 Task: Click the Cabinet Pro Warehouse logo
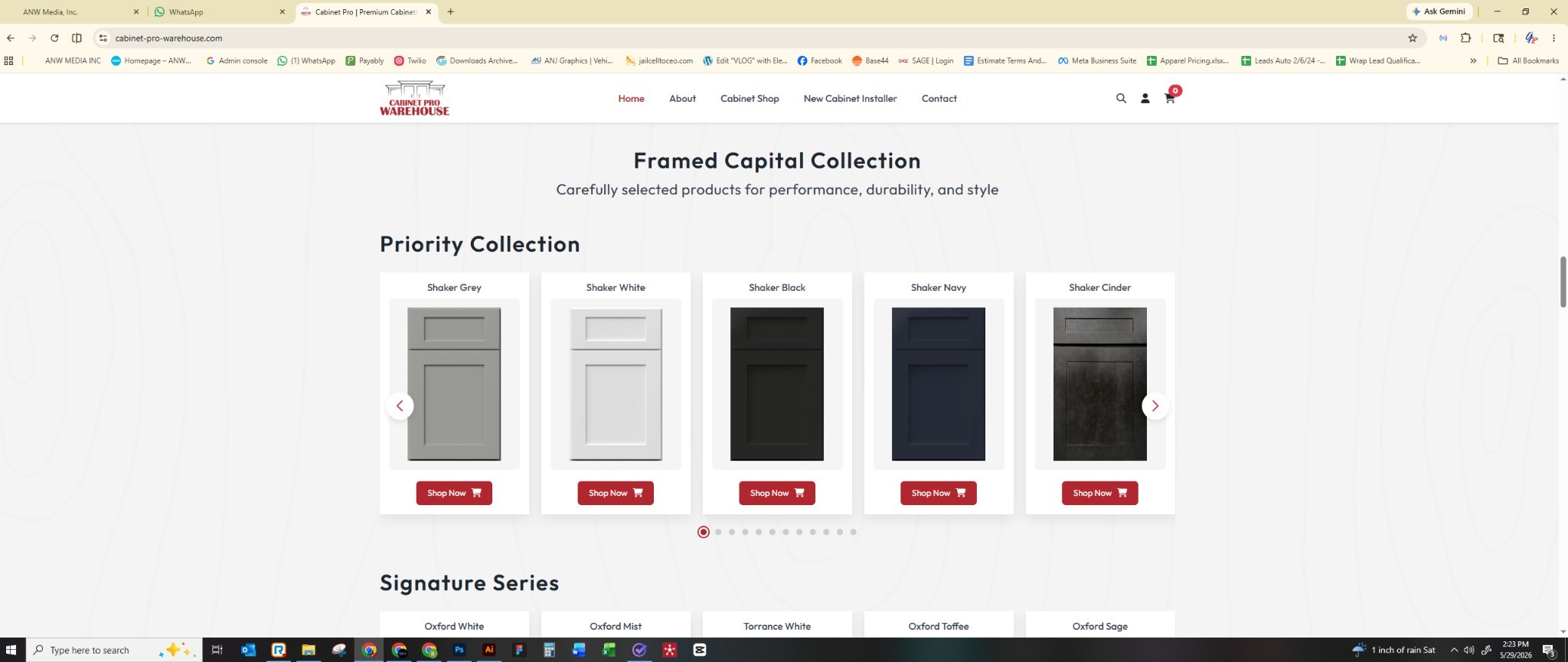tap(414, 98)
